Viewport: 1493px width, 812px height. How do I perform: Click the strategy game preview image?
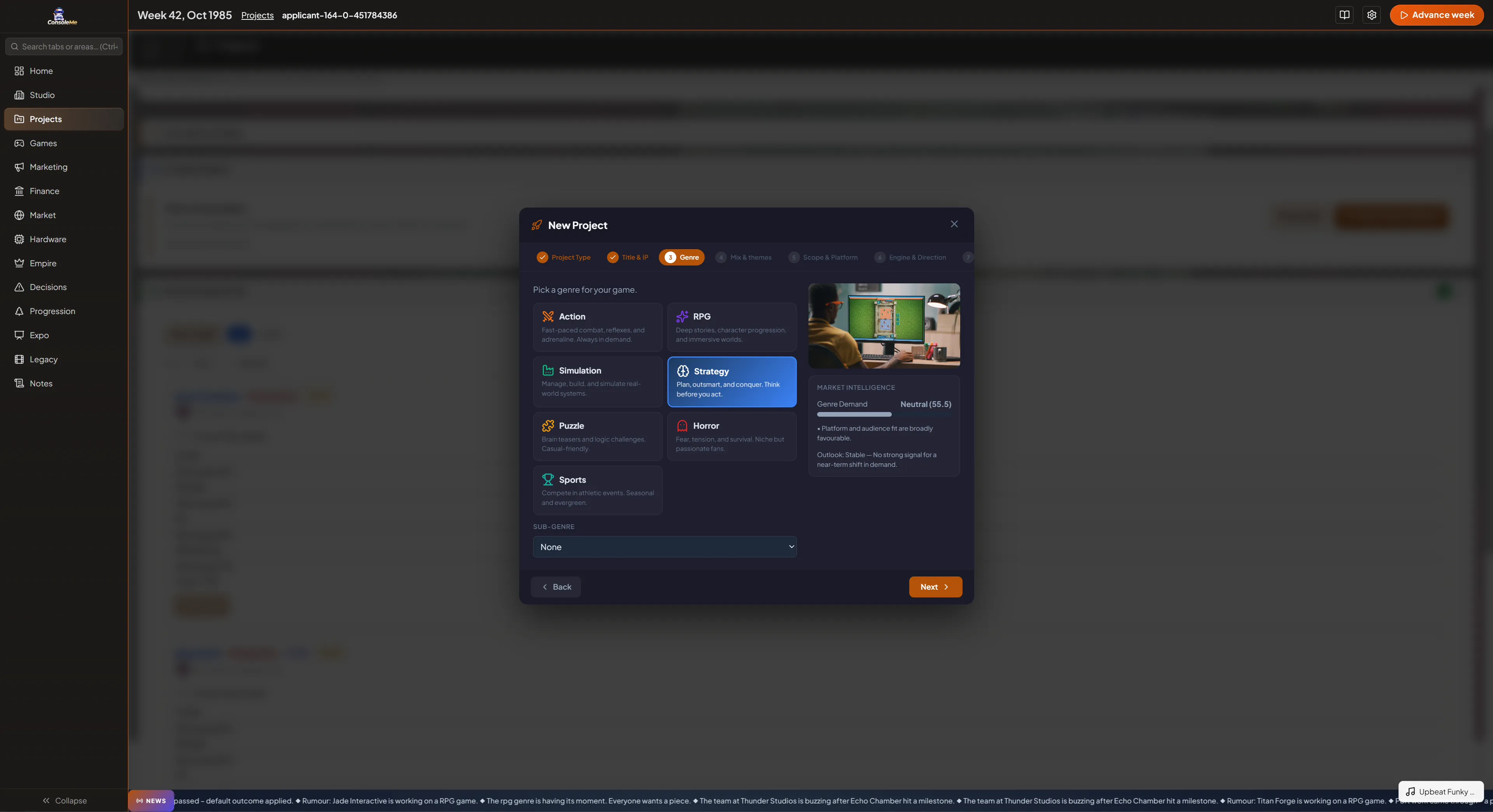pyautogui.click(x=884, y=325)
